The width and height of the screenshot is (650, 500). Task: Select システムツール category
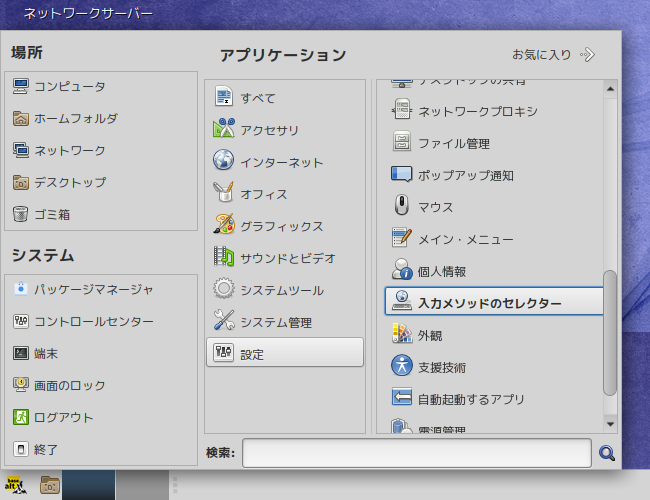[285, 290]
